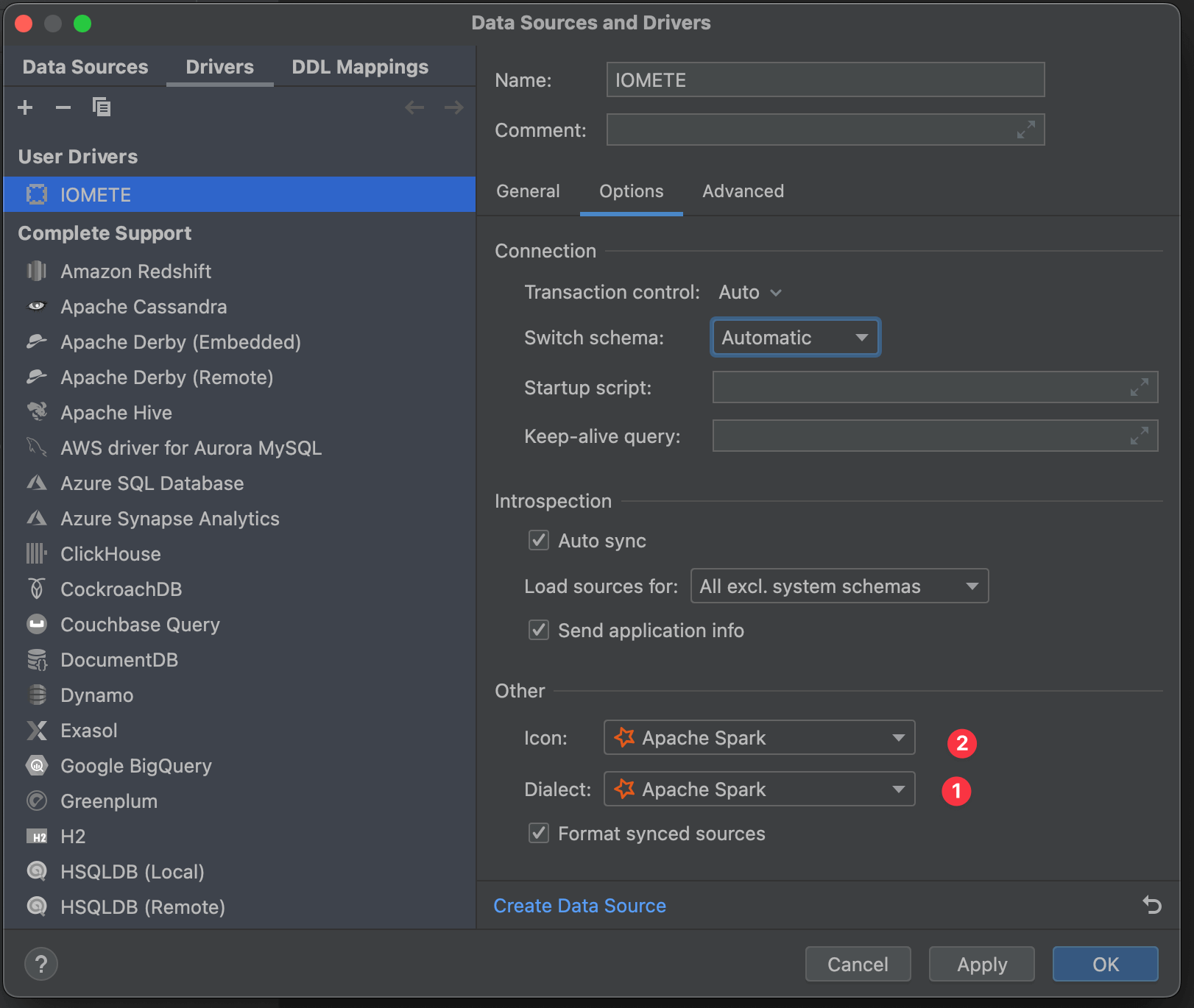The height and width of the screenshot is (1008, 1194).
Task: Switch to the Drivers tab
Action: (219, 67)
